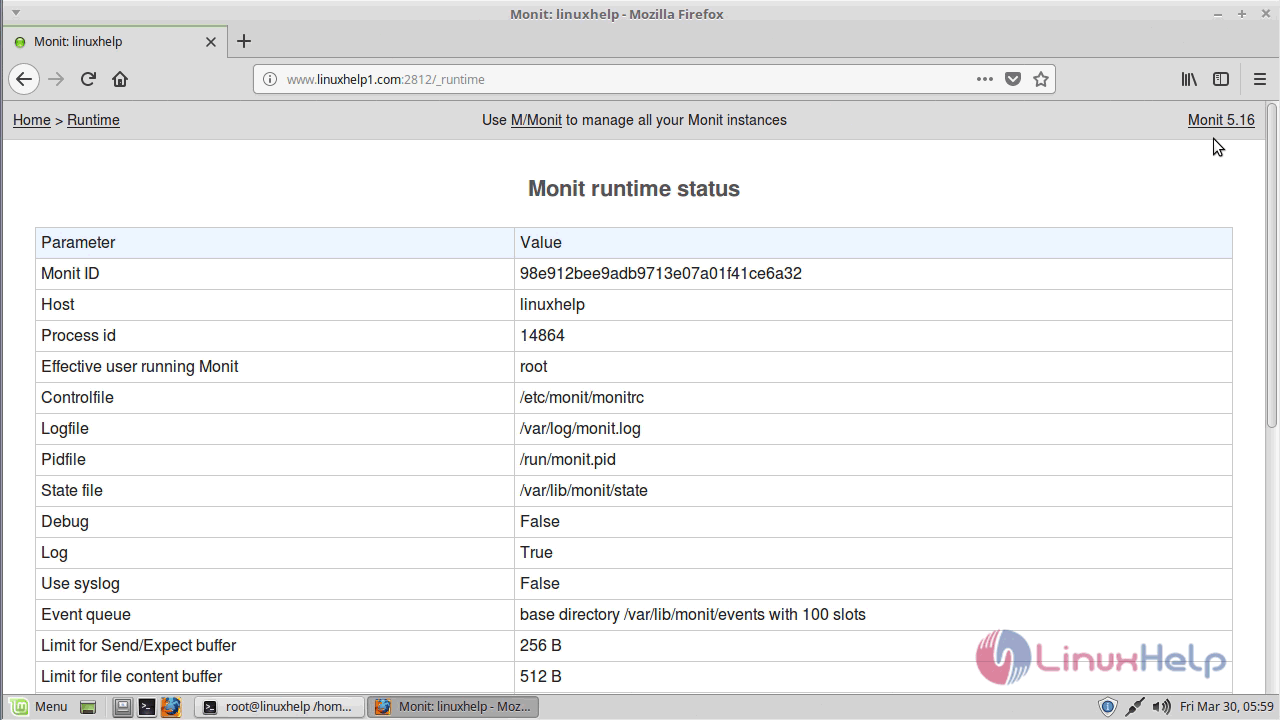Select the Monit: linuxhelp tab
Viewport: 1280px width, 720px height.
point(114,42)
